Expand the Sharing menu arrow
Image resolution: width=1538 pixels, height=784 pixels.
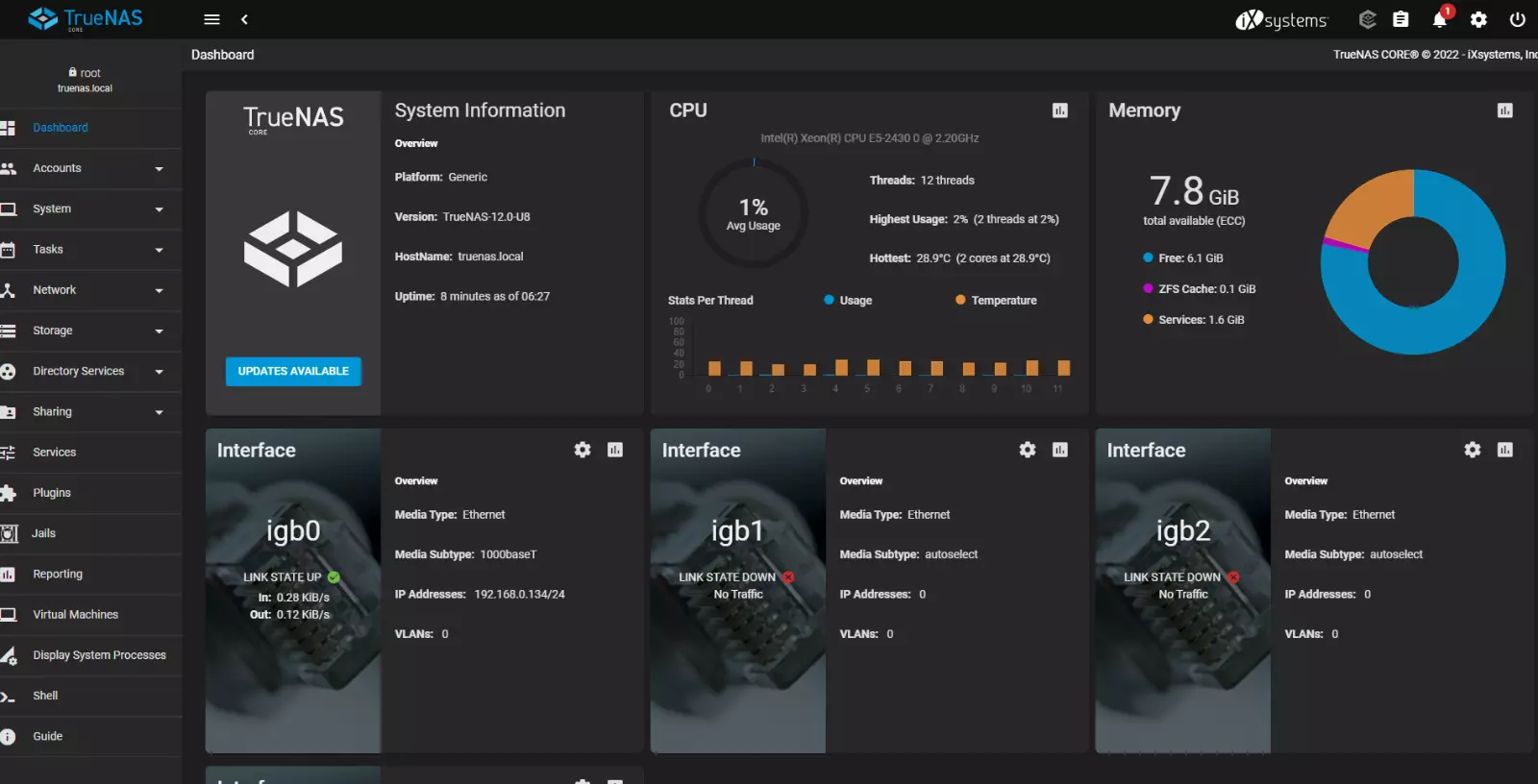pyautogui.click(x=159, y=412)
